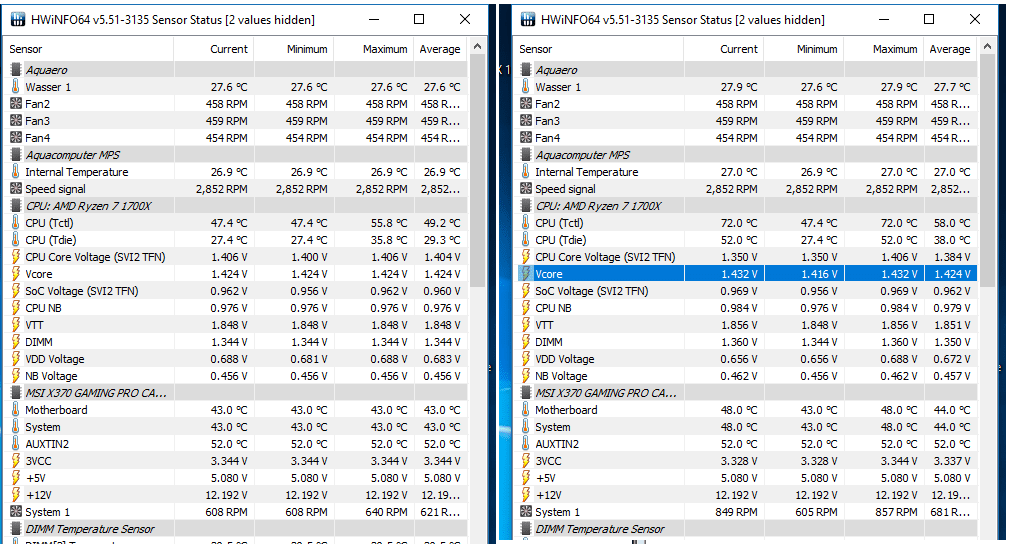The height and width of the screenshot is (544, 1010).
Task: Click the thermometer icon for CPU (Tdie) in right window
Action: (526, 239)
